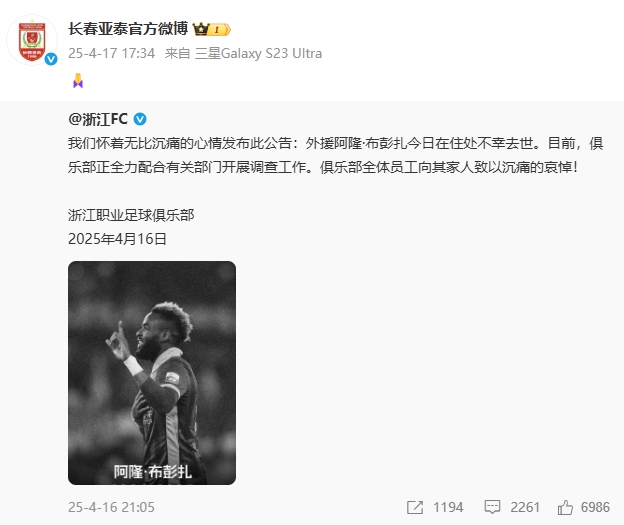The height and width of the screenshot is (525, 624).
Task: Click the candle prayer emoji
Action: (78, 81)
